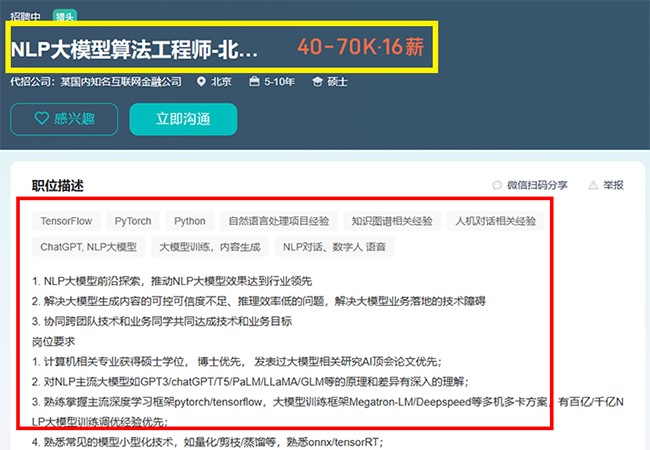Click the 北京 location text

pos(221,82)
